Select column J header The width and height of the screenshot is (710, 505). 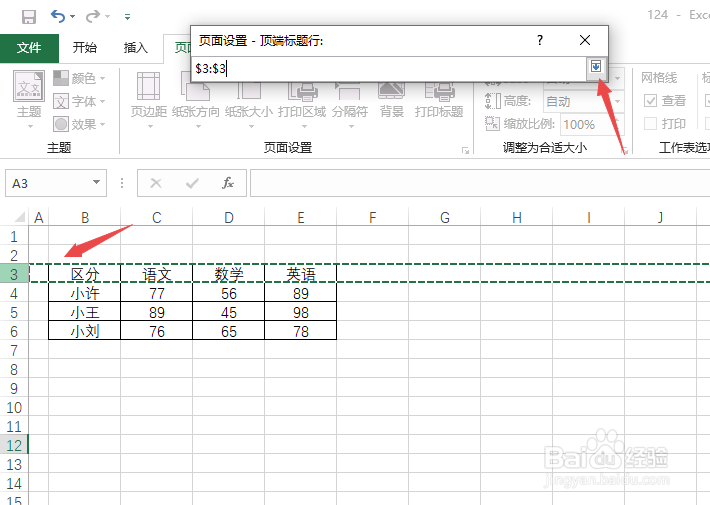660,218
